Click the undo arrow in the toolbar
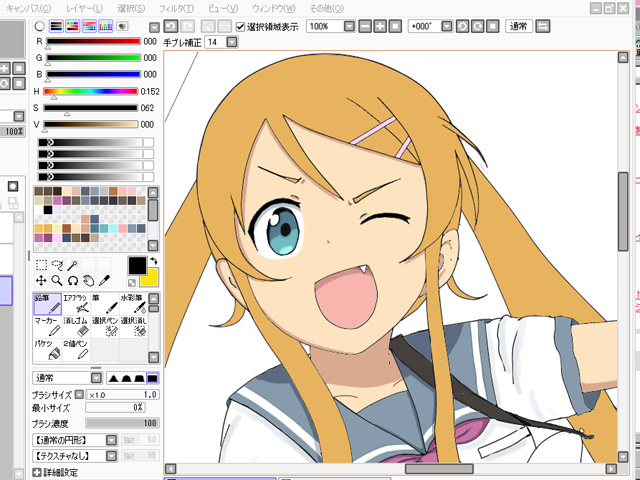This screenshot has width=640, height=480. pos(171,25)
